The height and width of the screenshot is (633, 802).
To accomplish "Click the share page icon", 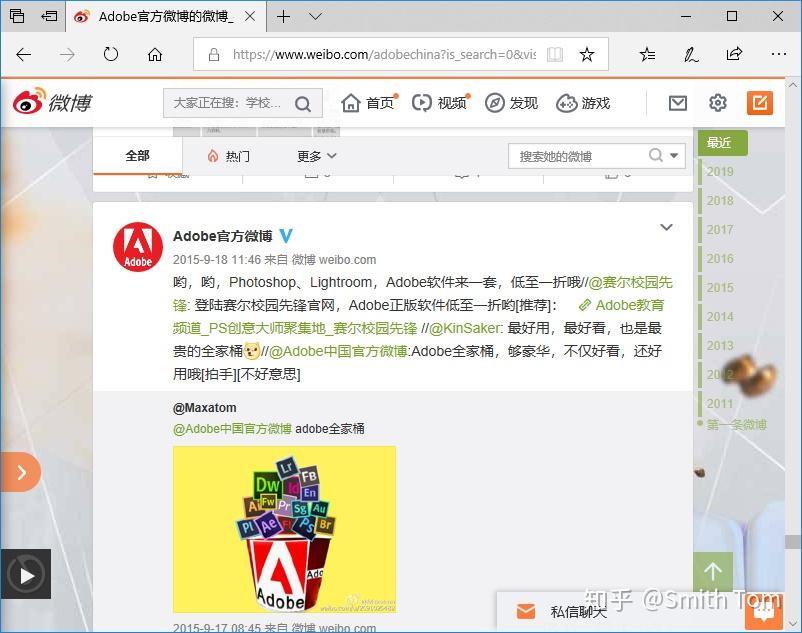I will point(734,54).
